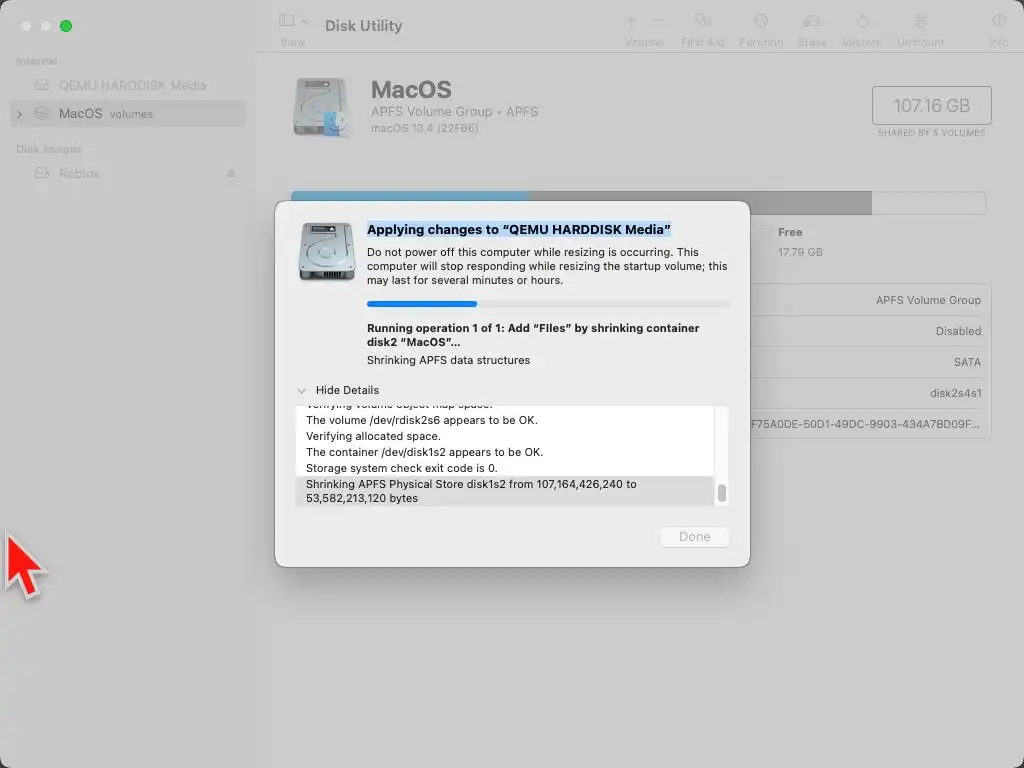
Task: Click 'The container /dev/disk1s2 appears to be OK.'
Action: pyautogui.click(x=424, y=452)
